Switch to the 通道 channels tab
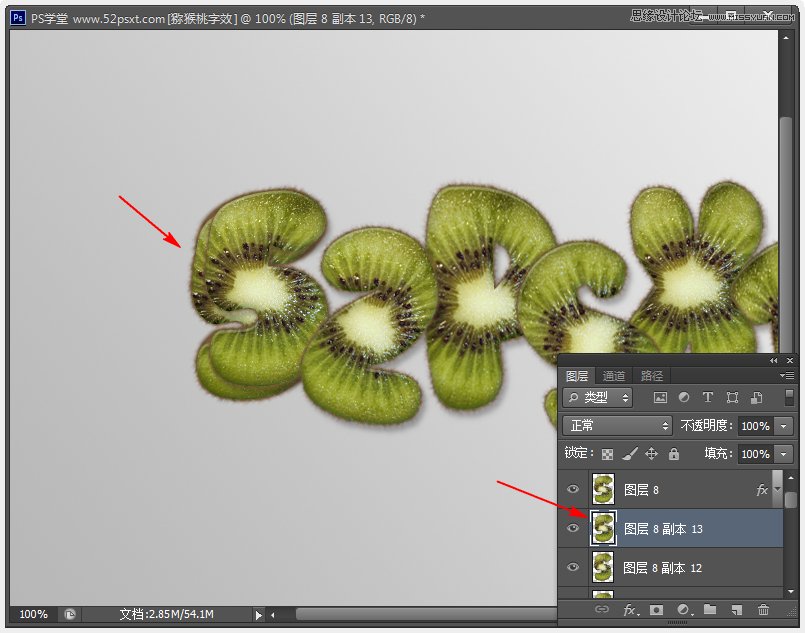805x633 pixels. (613, 375)
